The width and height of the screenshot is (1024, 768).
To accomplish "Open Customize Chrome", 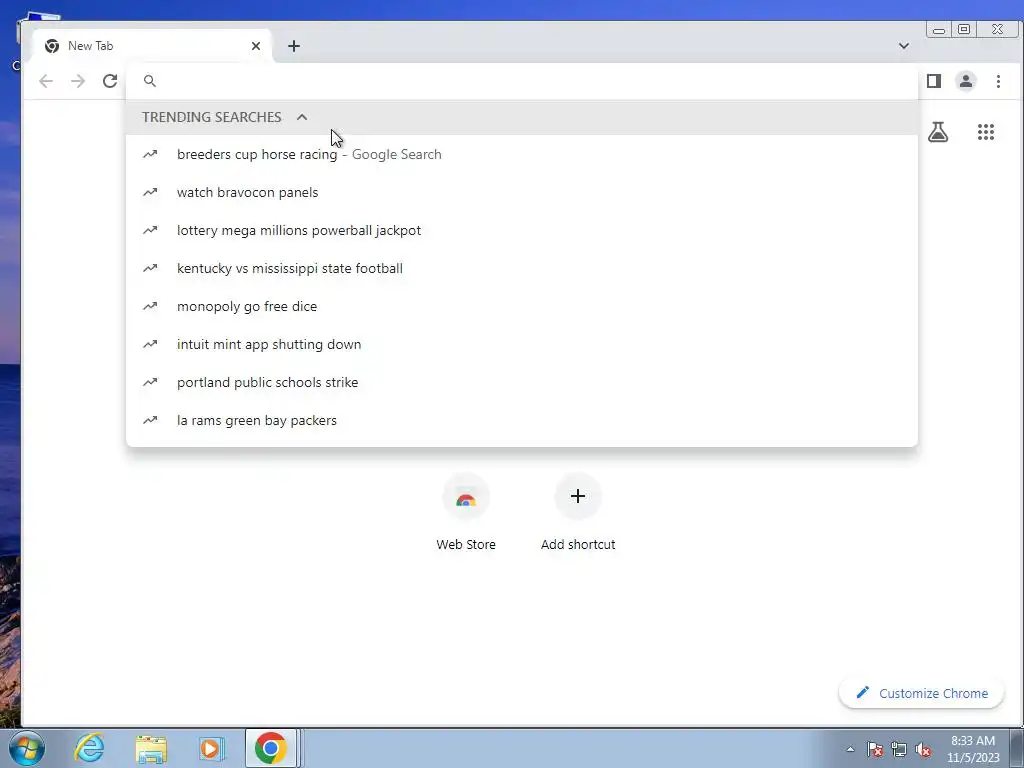I will coord(921,693).
